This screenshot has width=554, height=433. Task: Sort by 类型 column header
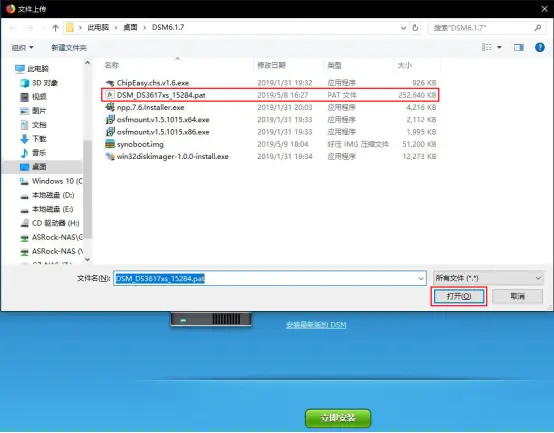334,65
